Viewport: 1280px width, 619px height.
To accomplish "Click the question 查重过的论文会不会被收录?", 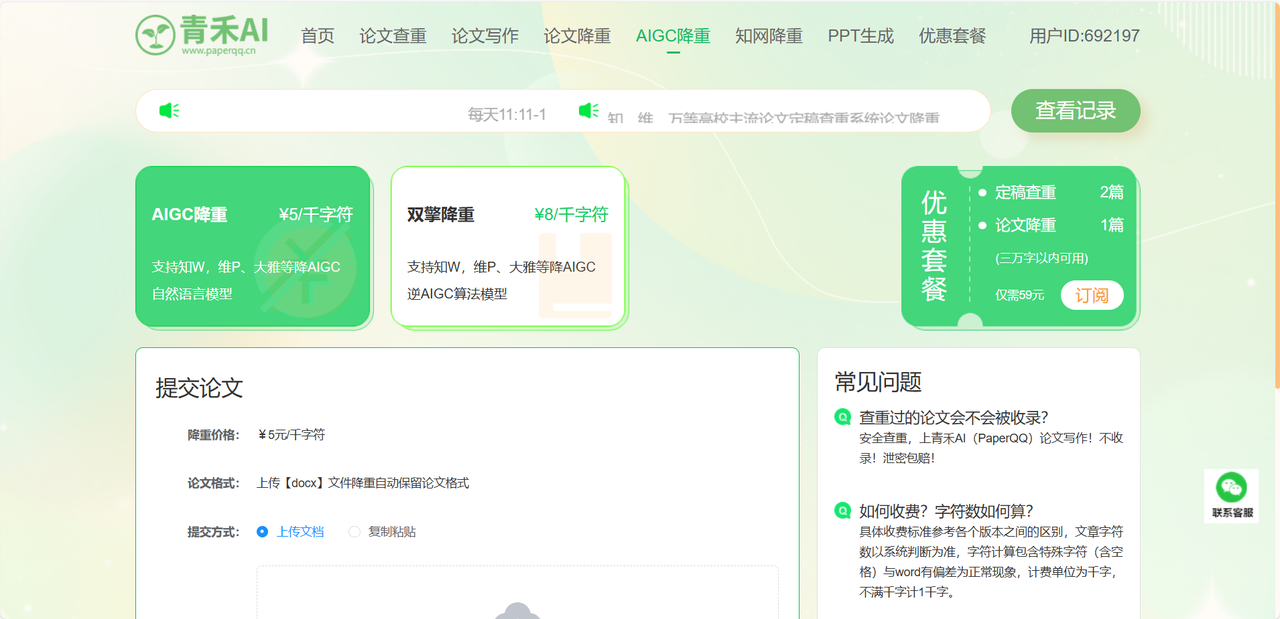I will point(955,417).
